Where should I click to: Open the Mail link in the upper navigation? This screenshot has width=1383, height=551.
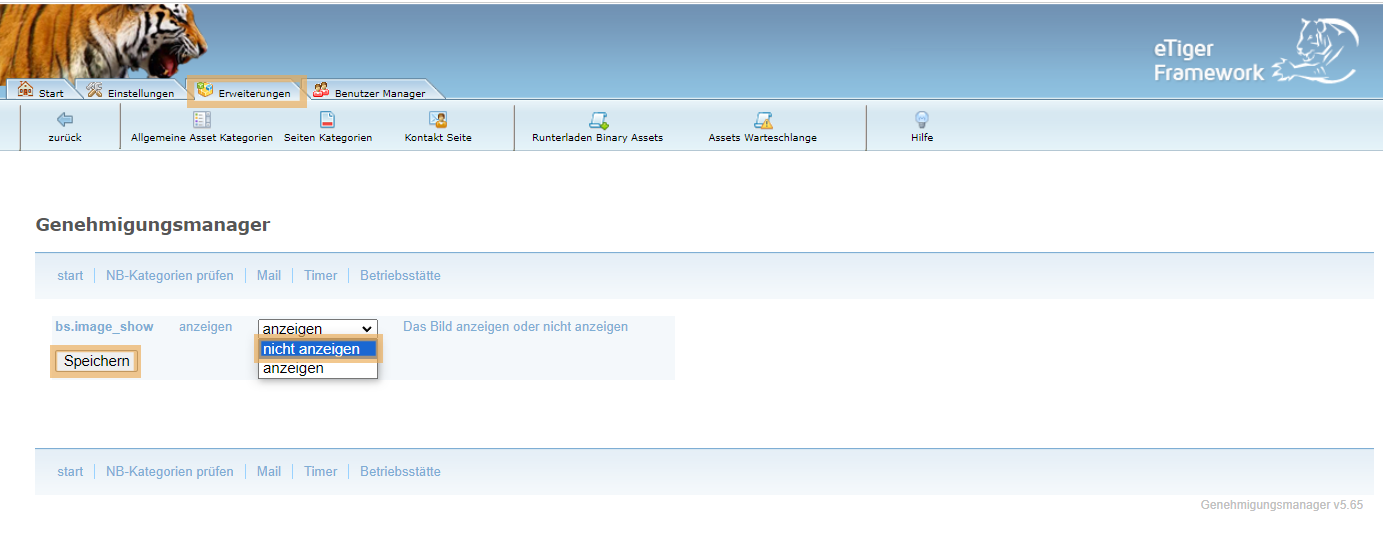[x=268, y=275]
